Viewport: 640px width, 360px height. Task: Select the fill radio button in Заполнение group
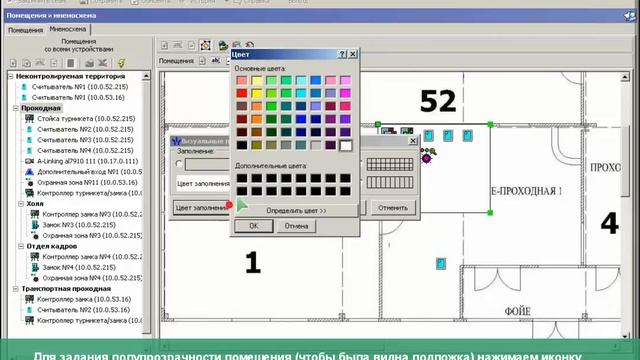pyautogui.click(x=179, y=164)
